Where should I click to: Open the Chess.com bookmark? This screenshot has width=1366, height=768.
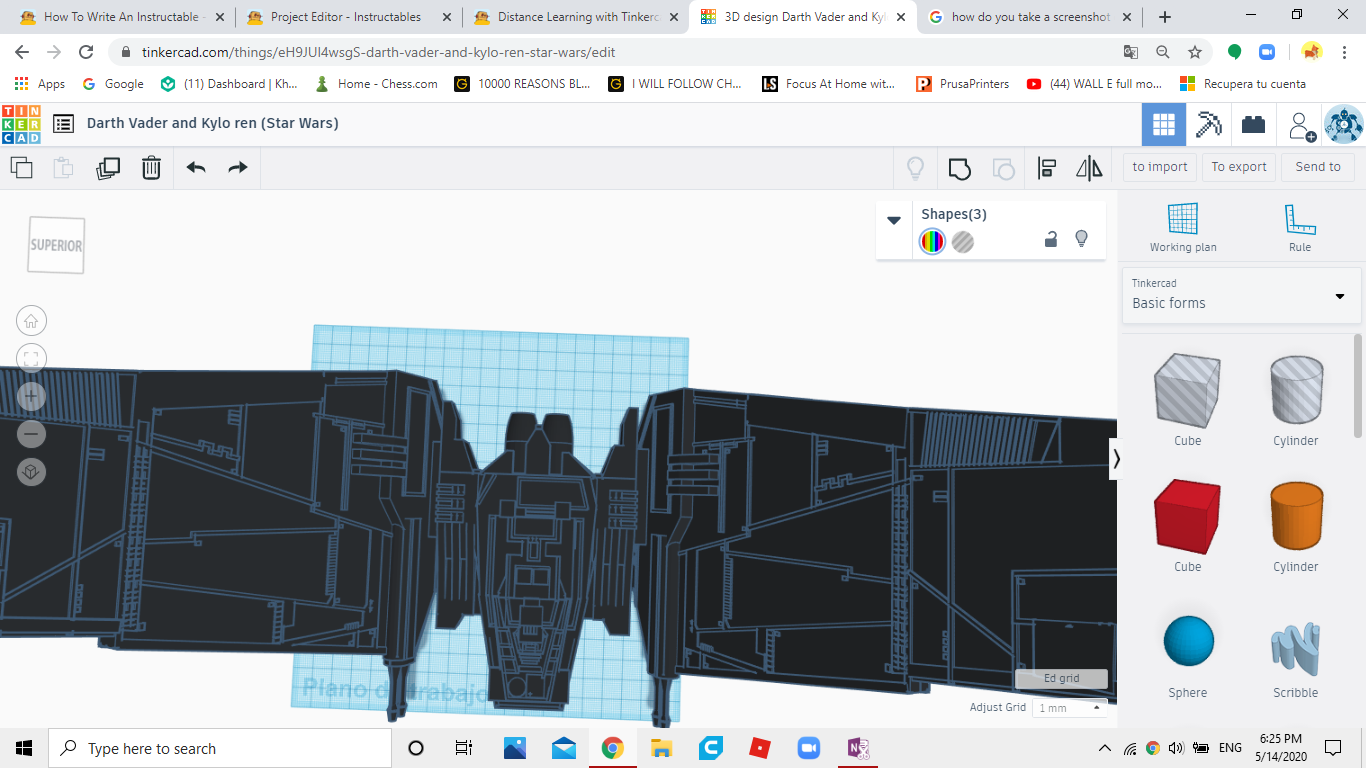[x=376, y=84]
